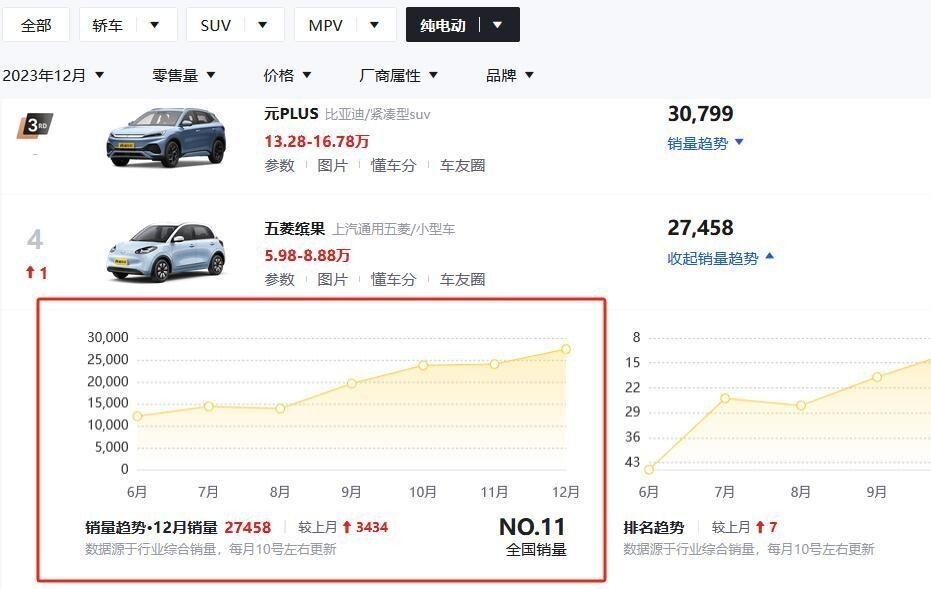Open the SUV dropdown filter
The width and height of the screenshot is (931, 589).
pos(234,25)
